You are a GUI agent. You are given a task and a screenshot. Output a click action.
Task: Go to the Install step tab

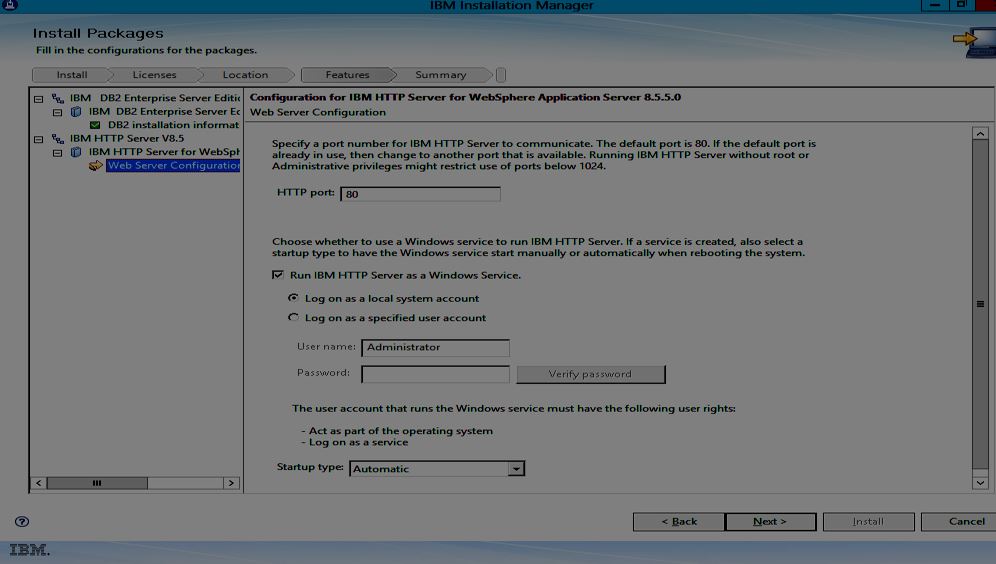coord(72,75)
